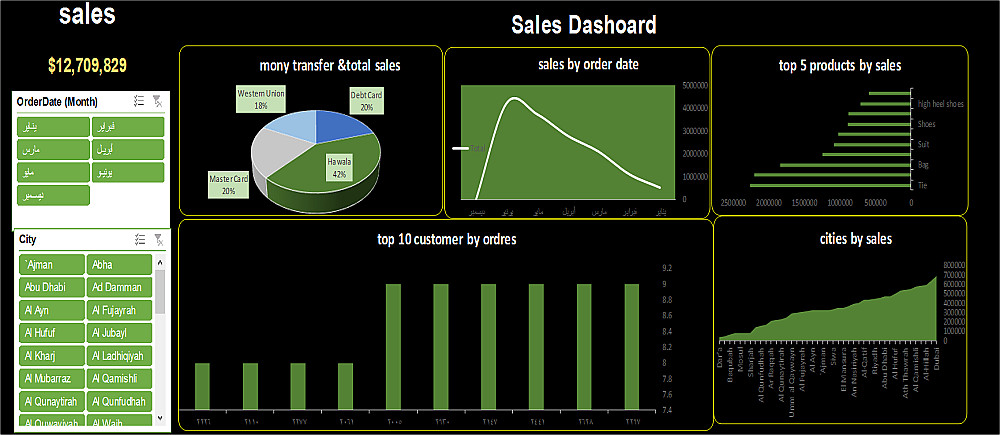The width and height of the screenshot is (1000, 435).
Task: Clear filter on City slicer
Action: click(x=159, y=239)
